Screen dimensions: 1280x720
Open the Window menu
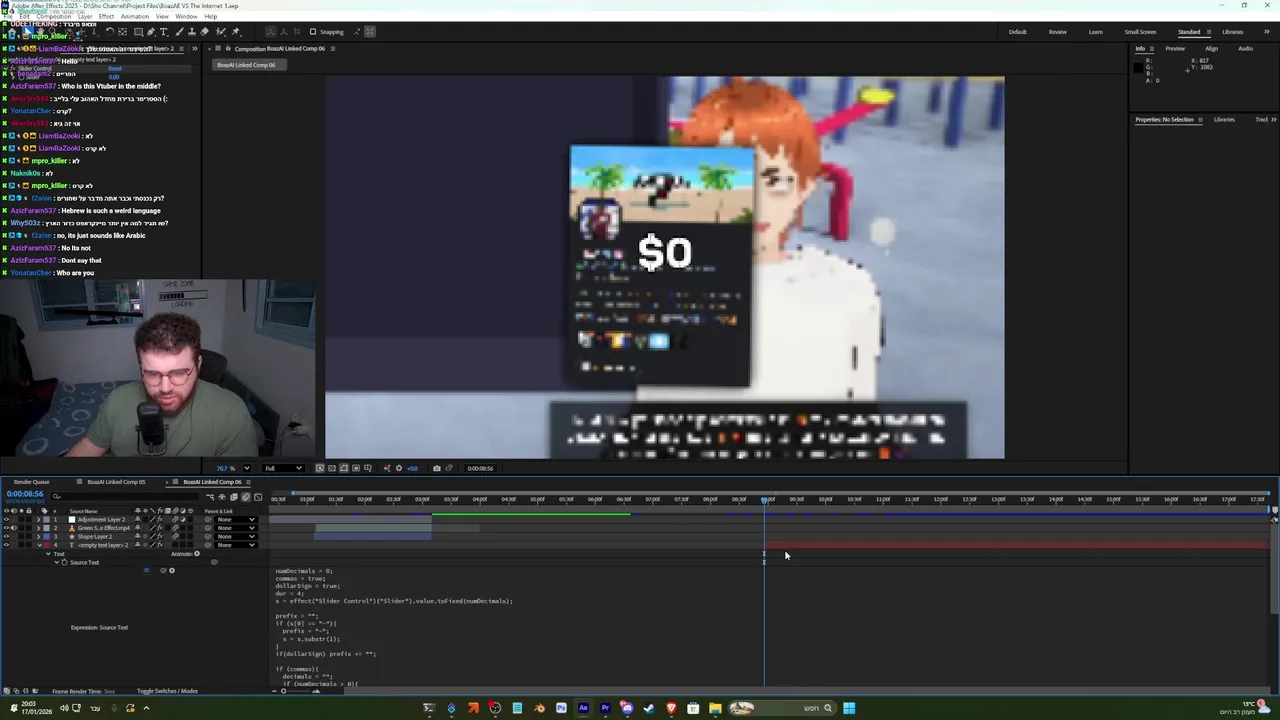point(186,16)
